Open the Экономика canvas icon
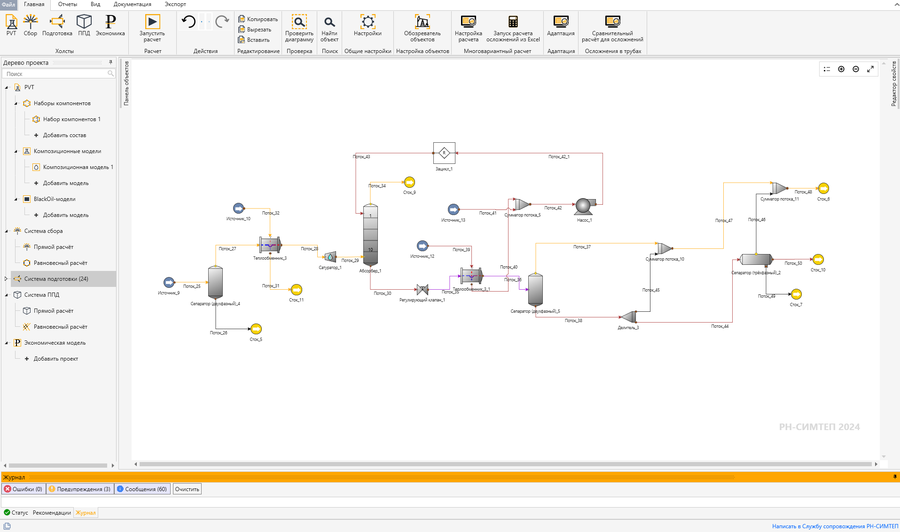This screenshot has width=900, height=532. 110,25
